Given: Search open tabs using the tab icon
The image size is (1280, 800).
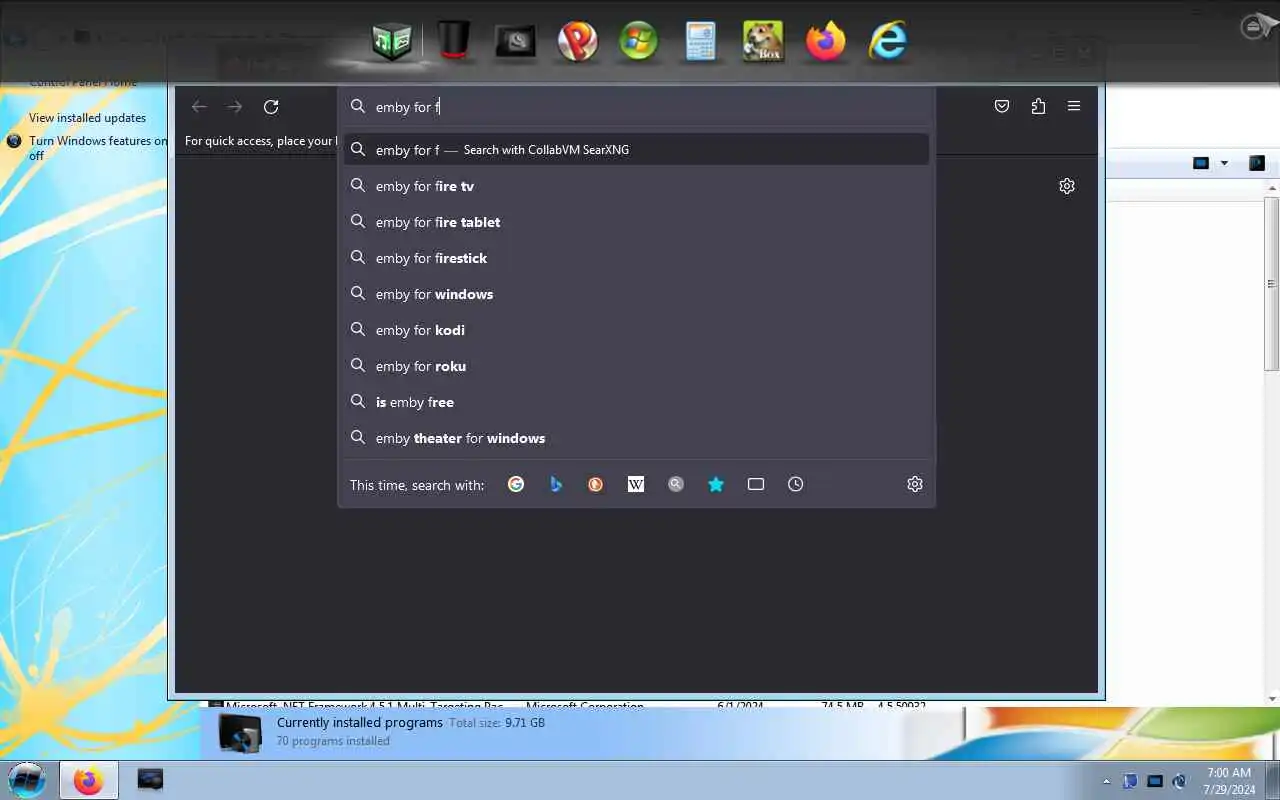Looking at the screenshot, I should 756,484.
